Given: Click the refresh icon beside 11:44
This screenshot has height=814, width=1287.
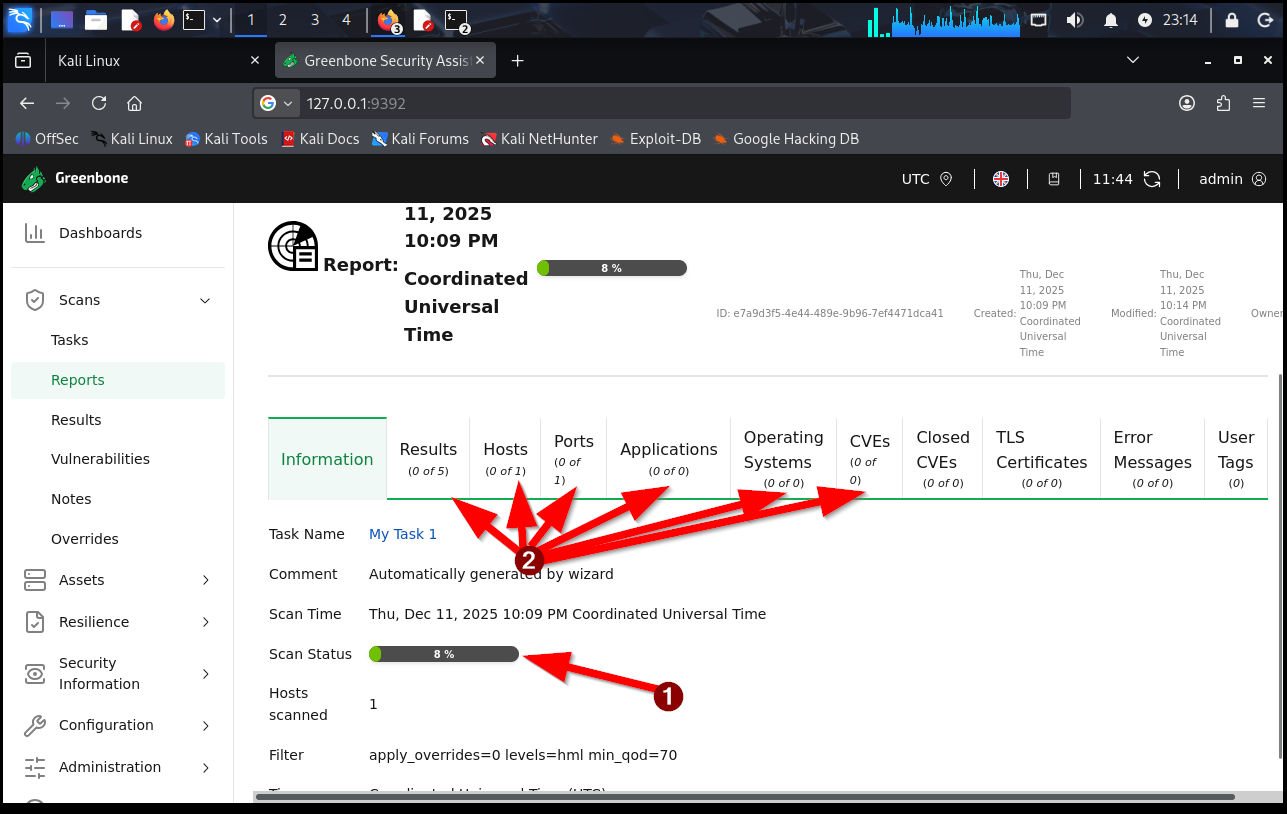Looking at the screenshot, I should click(x=1152, y=179).
